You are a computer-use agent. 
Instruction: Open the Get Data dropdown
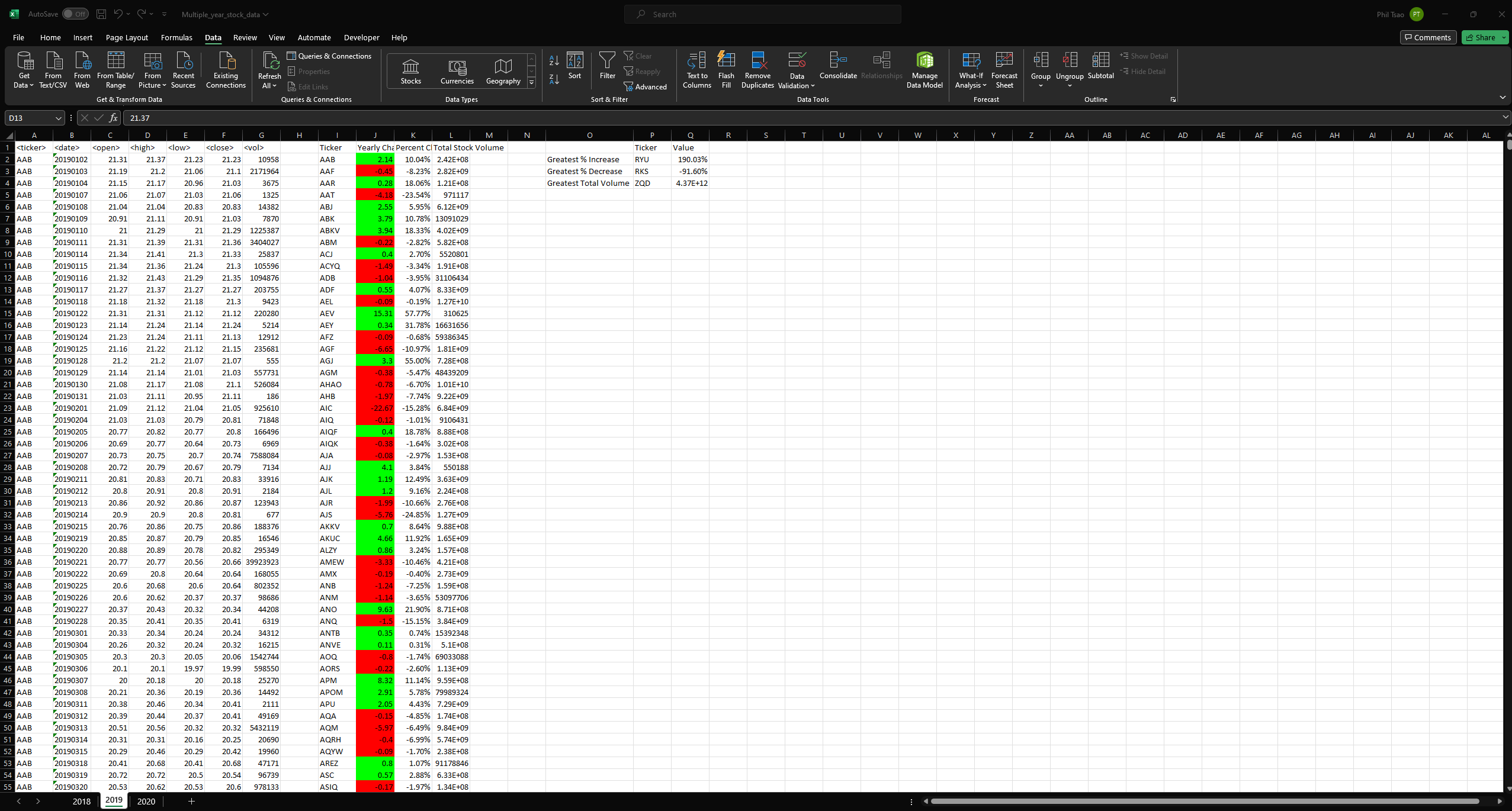[x=24, y=71]
